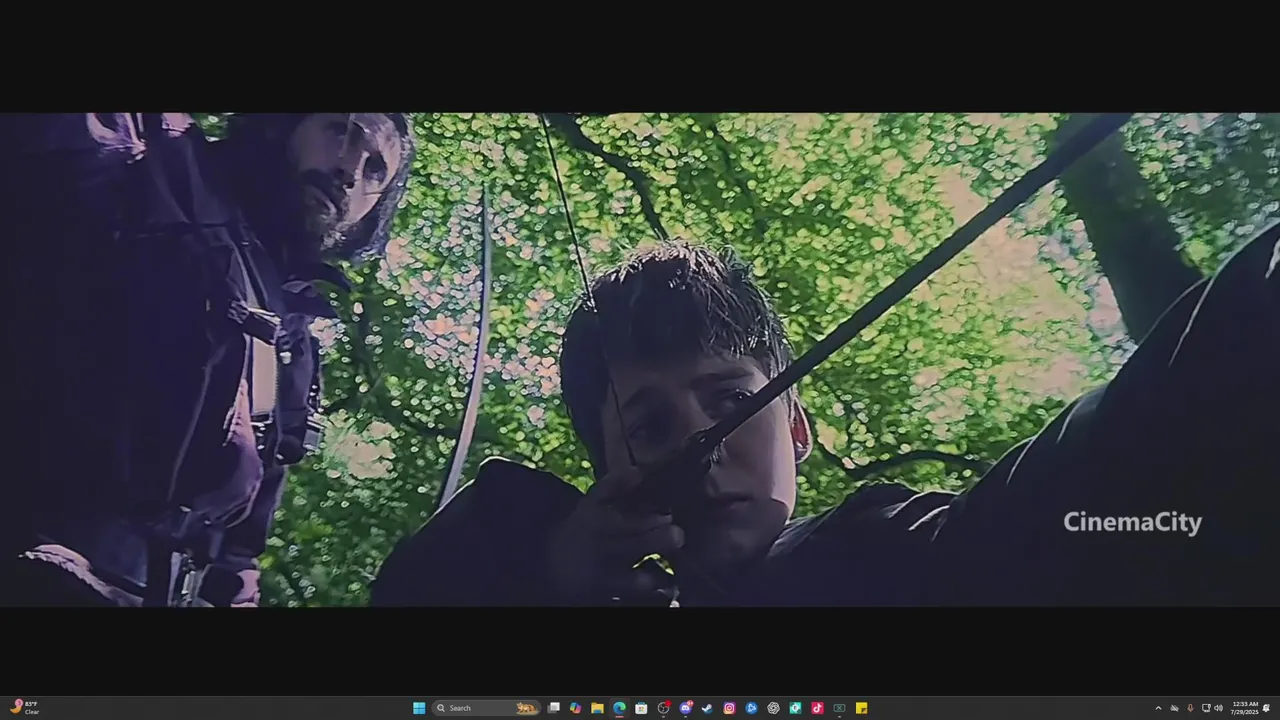Screen dimensions: 1280x720
Task: Click the microphone tray icon
Action: click(1190, 708)
